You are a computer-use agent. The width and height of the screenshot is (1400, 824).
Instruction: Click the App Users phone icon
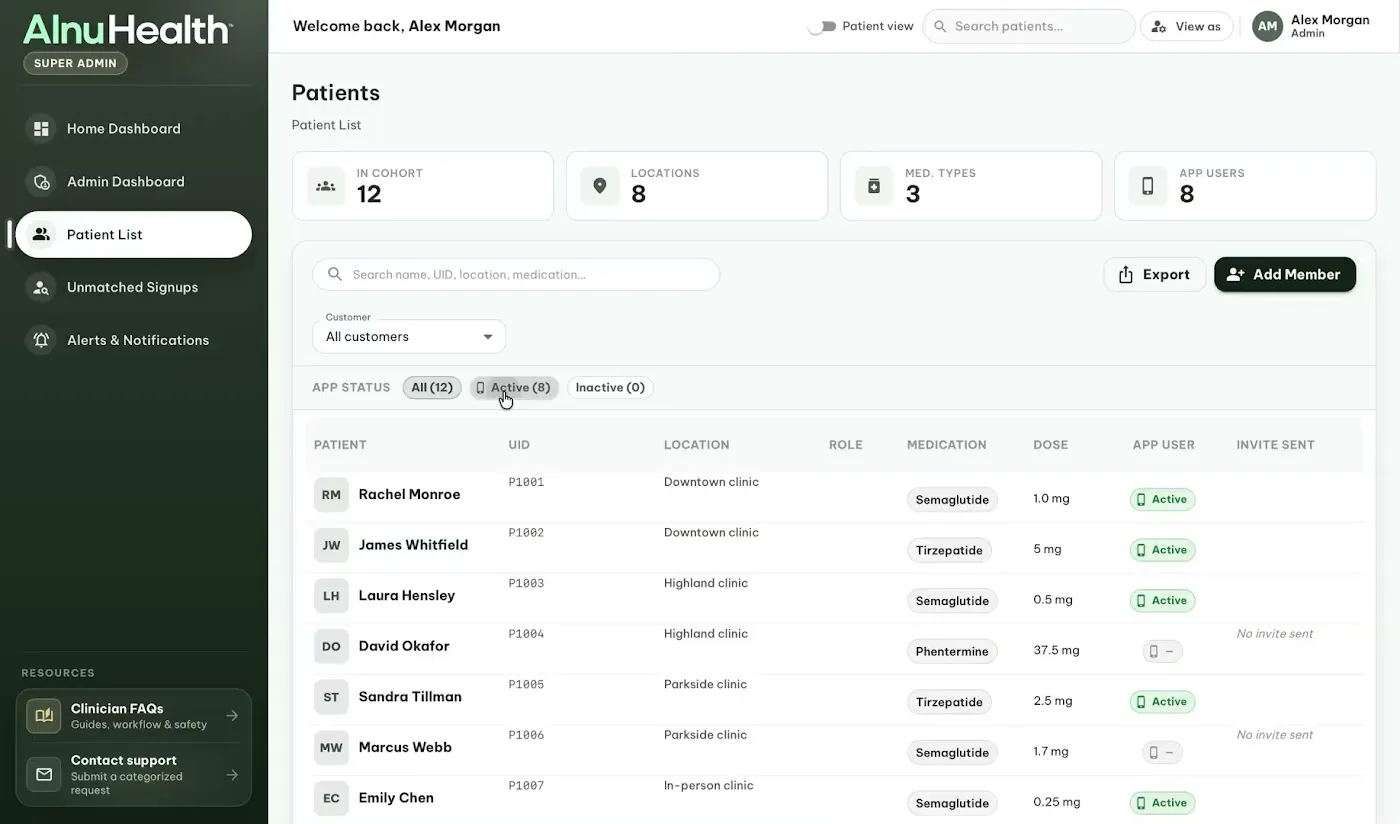(x=1148, y=186)
